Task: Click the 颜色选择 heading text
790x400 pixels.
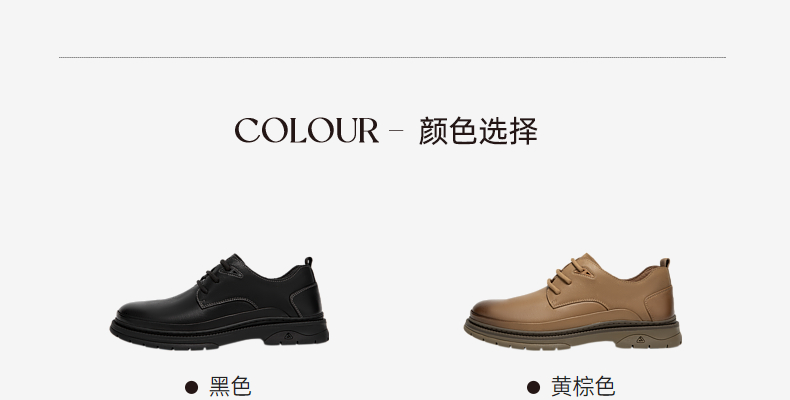Action: click(x=478, y=131)
